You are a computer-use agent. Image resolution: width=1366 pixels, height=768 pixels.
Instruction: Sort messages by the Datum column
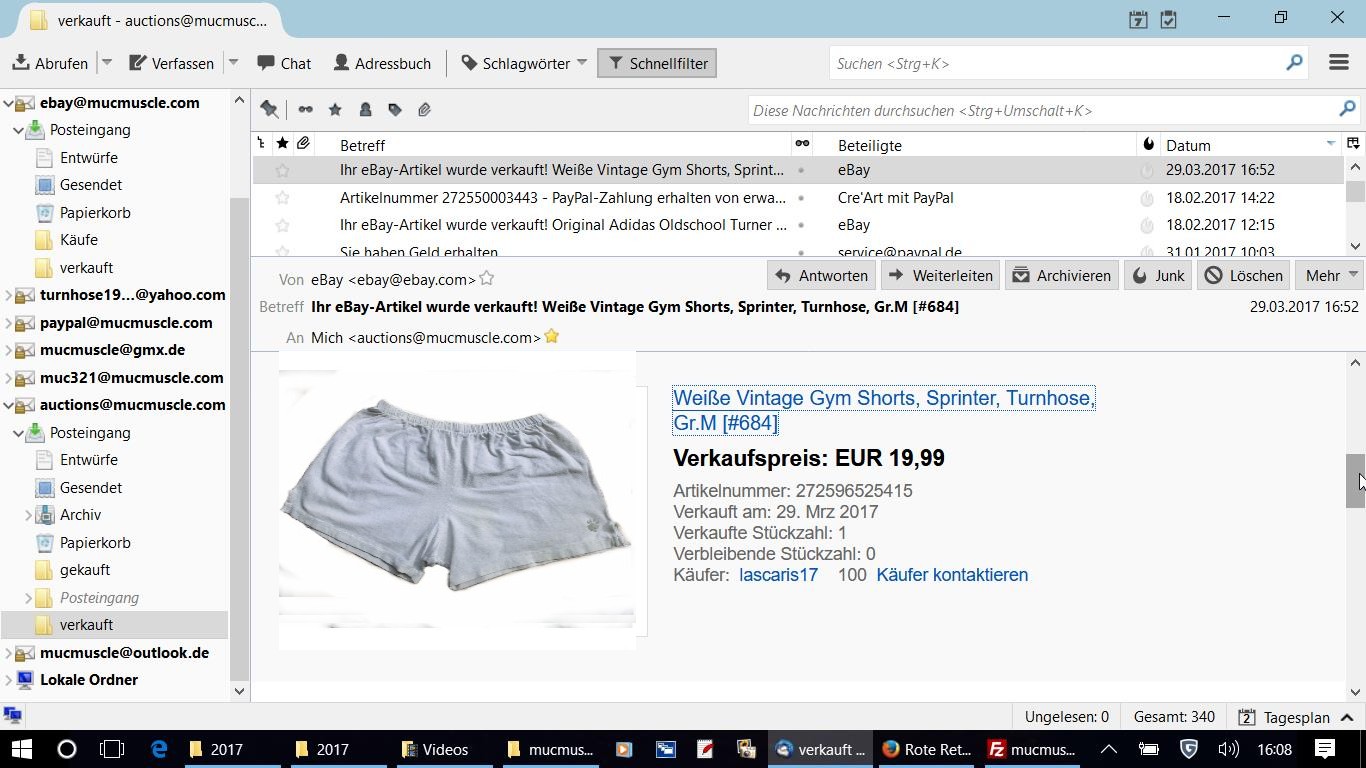pos(1240,145)
